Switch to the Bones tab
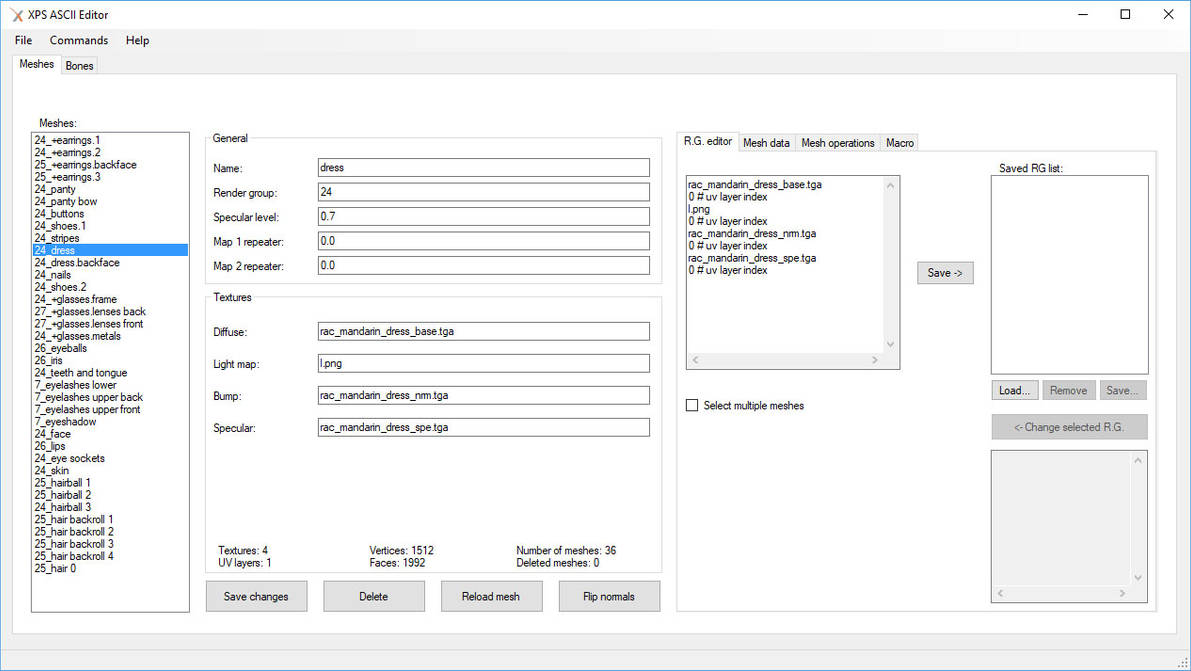Image resolution: width=1191 pixels, height=671 pixels. pyautogui.click(x=79, y=66)
